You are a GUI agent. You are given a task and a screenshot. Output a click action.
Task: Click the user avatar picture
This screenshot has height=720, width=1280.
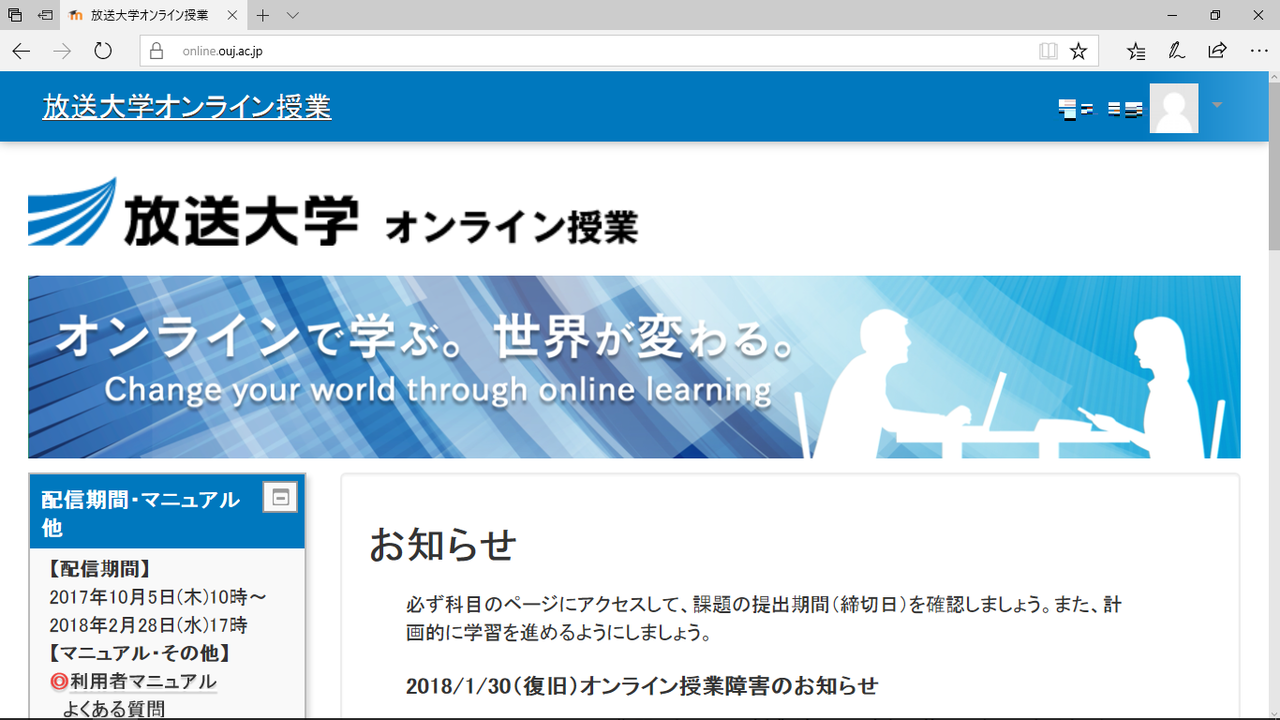pos(1174,107)
